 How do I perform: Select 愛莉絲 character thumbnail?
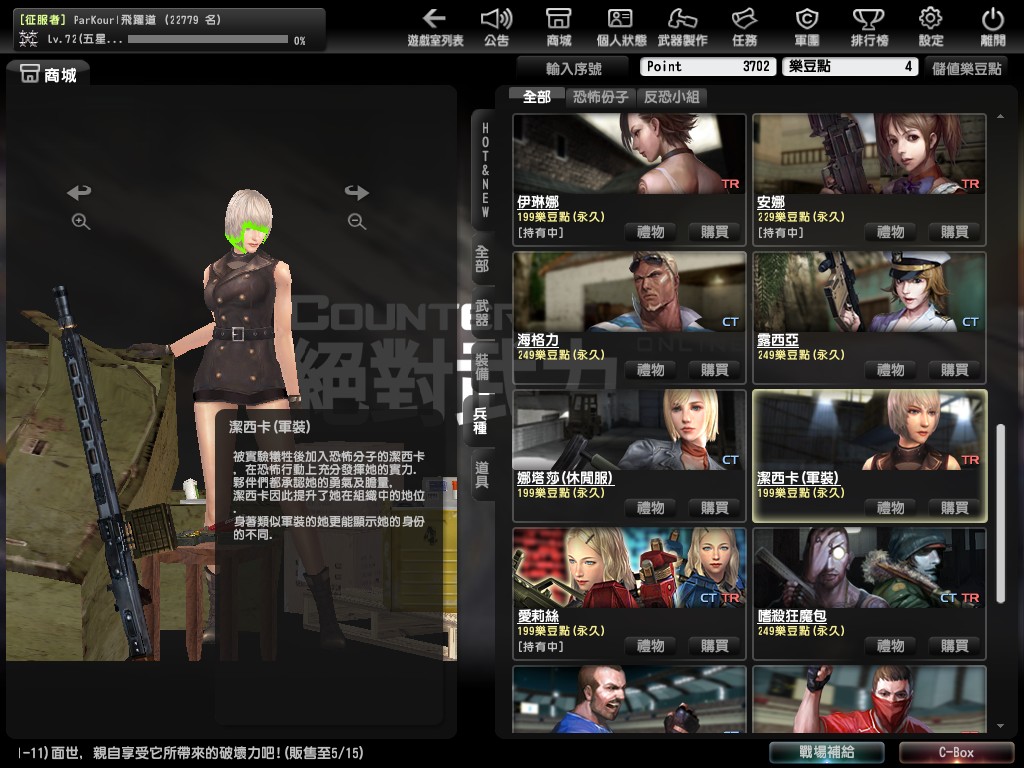point(630,568)
